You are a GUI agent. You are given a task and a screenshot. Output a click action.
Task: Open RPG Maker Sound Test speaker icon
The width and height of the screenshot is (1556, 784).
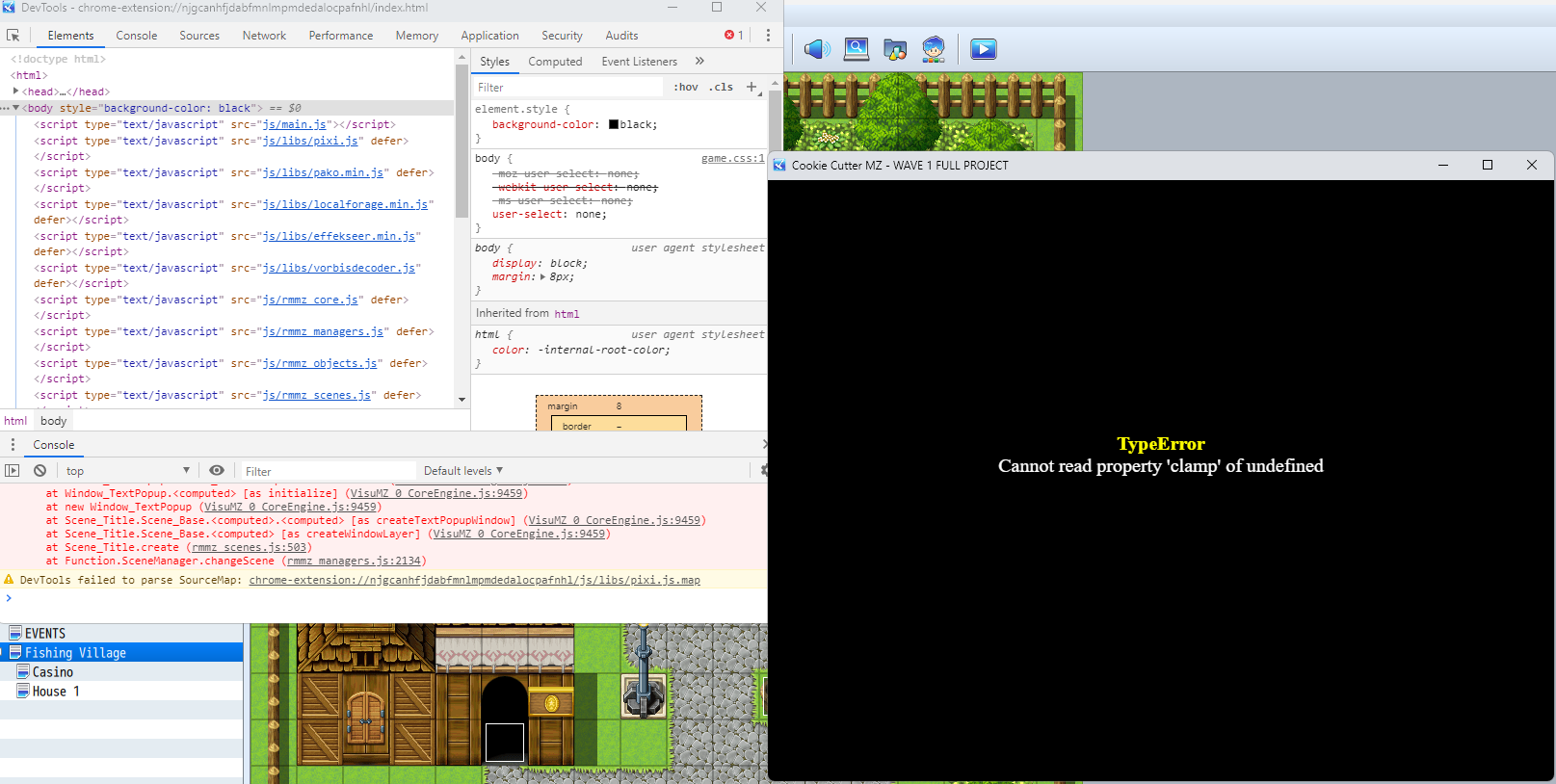coord(817,49)
